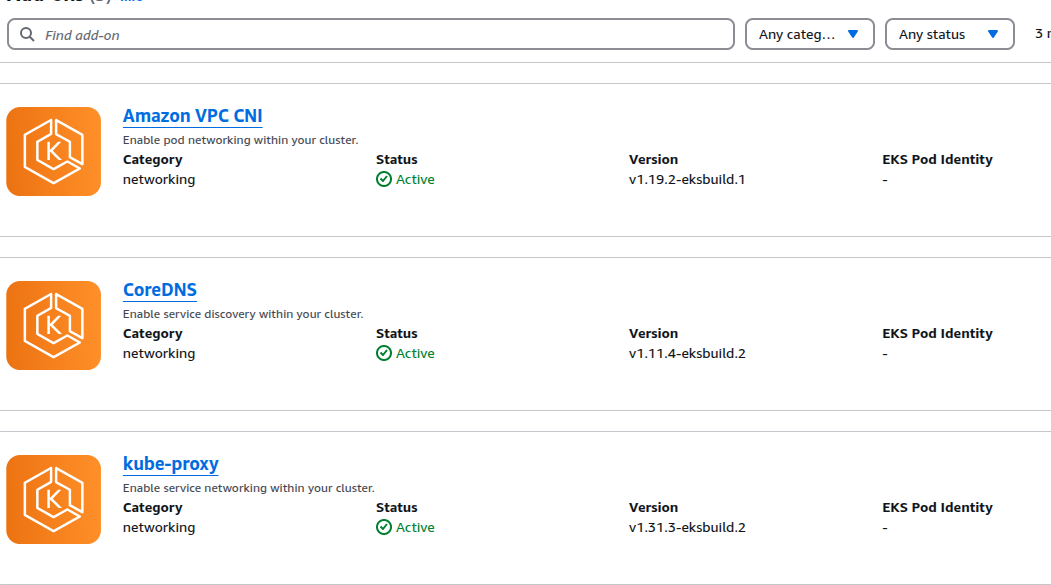
Task: Click the Status heading in Amazon VPC CNI card
Action: [x=397, y=159]
